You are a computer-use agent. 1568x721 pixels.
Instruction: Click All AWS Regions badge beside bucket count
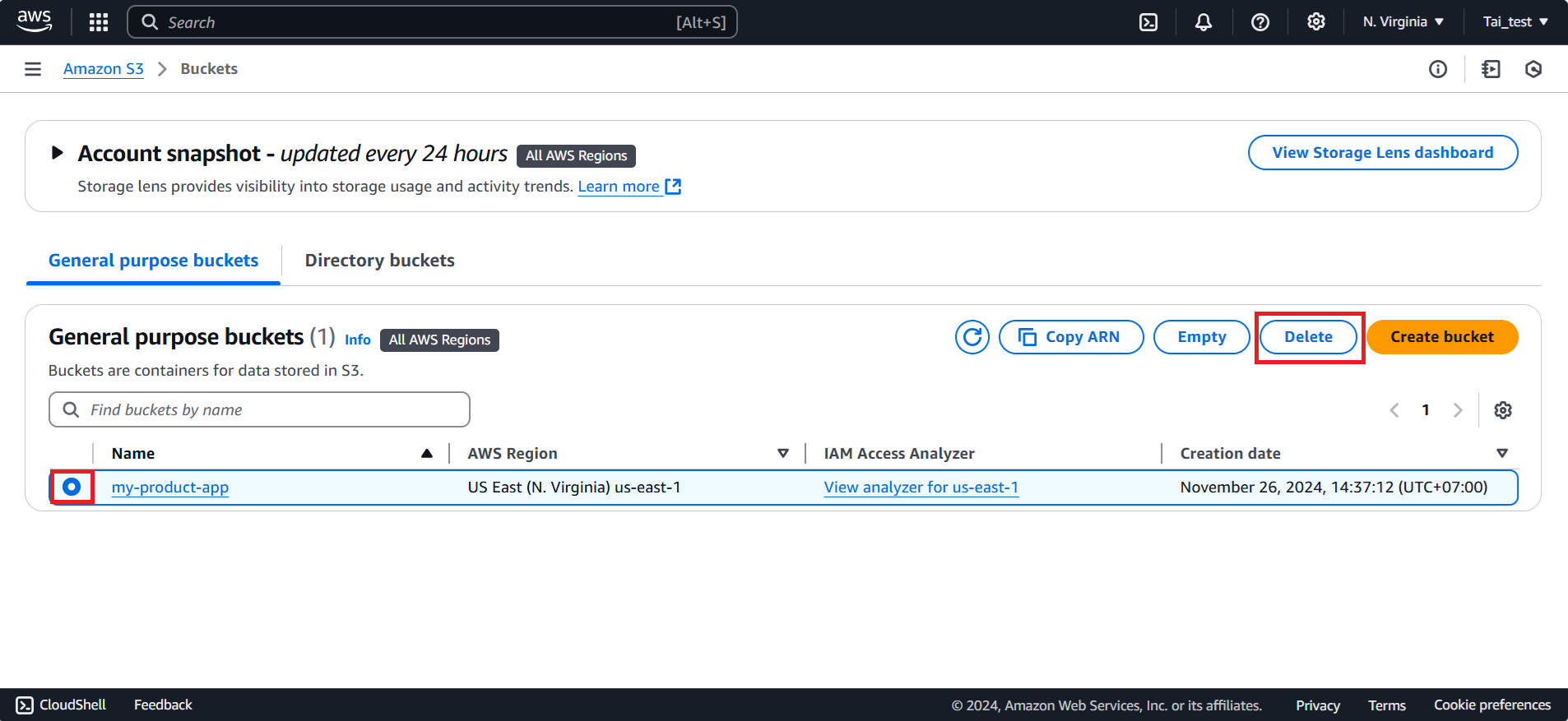click(439, 340)
